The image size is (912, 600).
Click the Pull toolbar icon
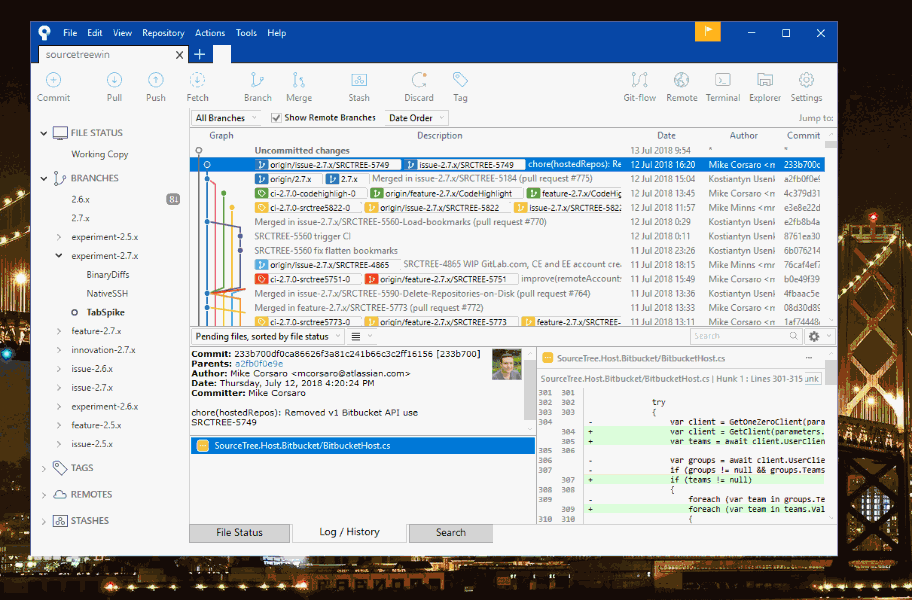(x=114, y=81)
